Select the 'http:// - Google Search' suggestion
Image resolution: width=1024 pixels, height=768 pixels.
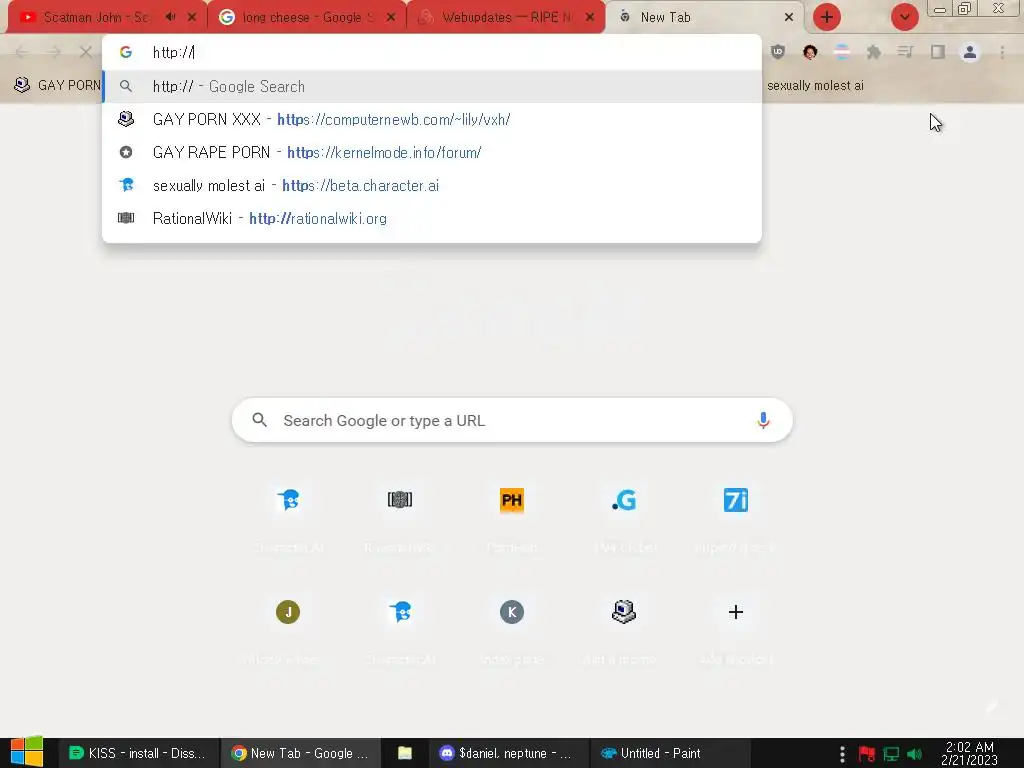pyautogui.click(x=432, y=86)
